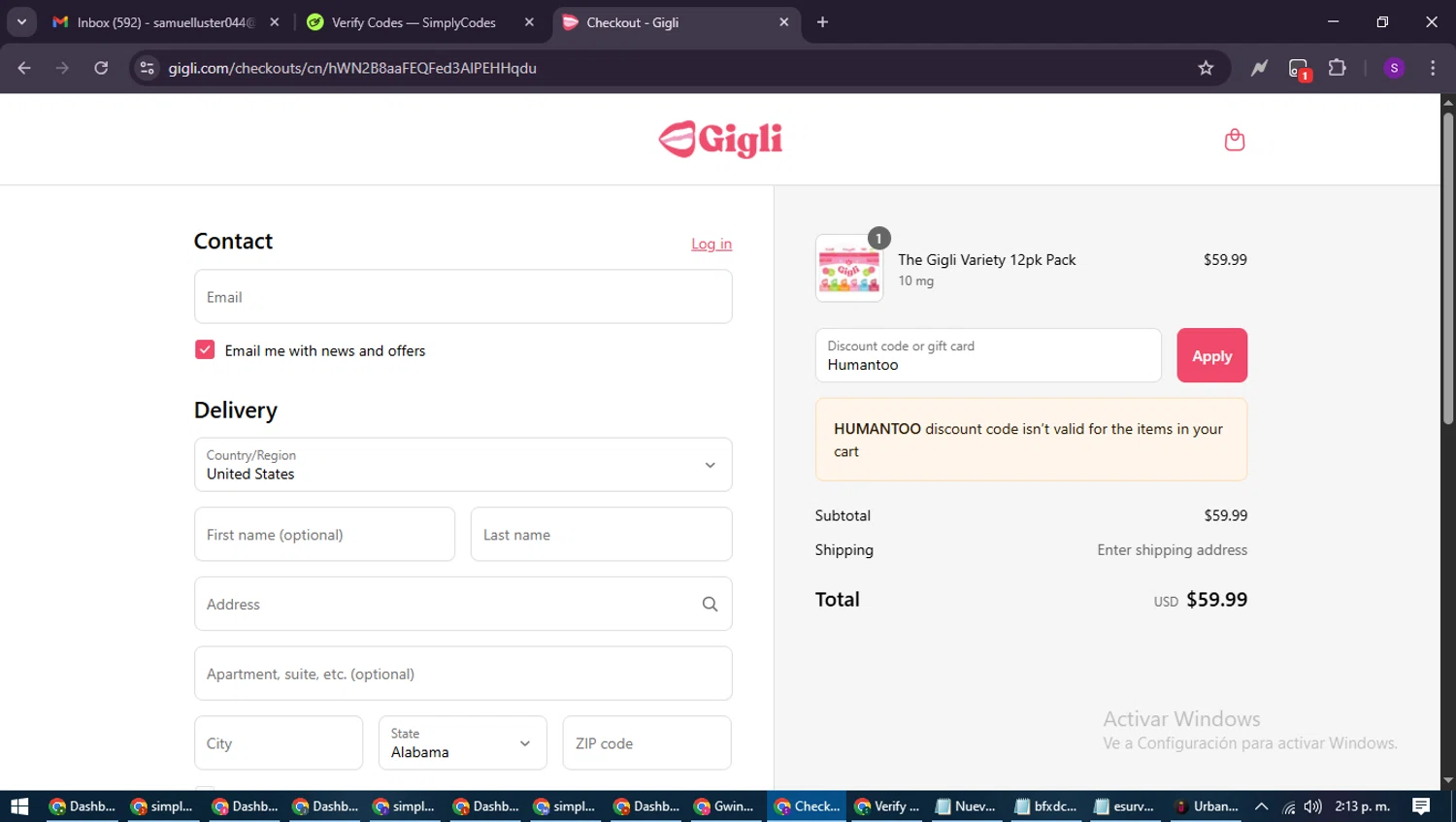Click the ZIP code field
This screenshot has height=822, width=1456.
(x=646, y=743)
